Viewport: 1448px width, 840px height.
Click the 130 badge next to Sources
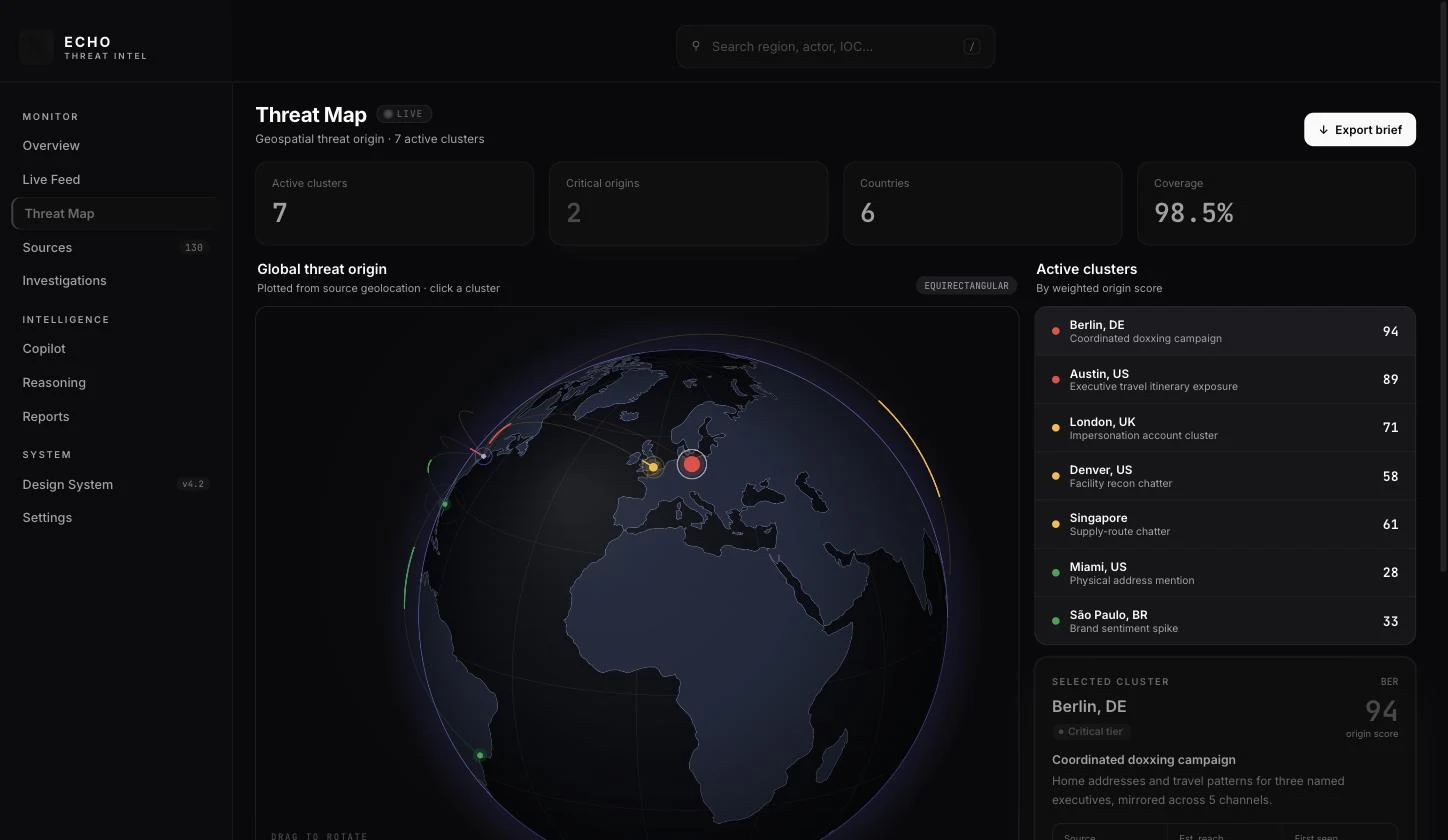click(194, 248)
